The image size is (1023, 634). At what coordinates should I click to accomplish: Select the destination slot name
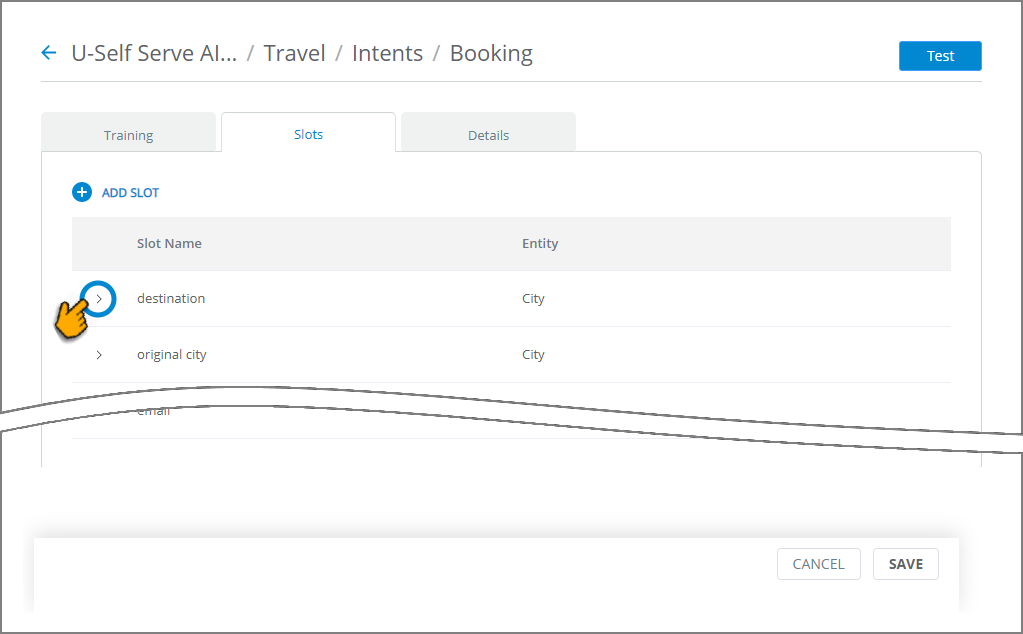[171, 298]
